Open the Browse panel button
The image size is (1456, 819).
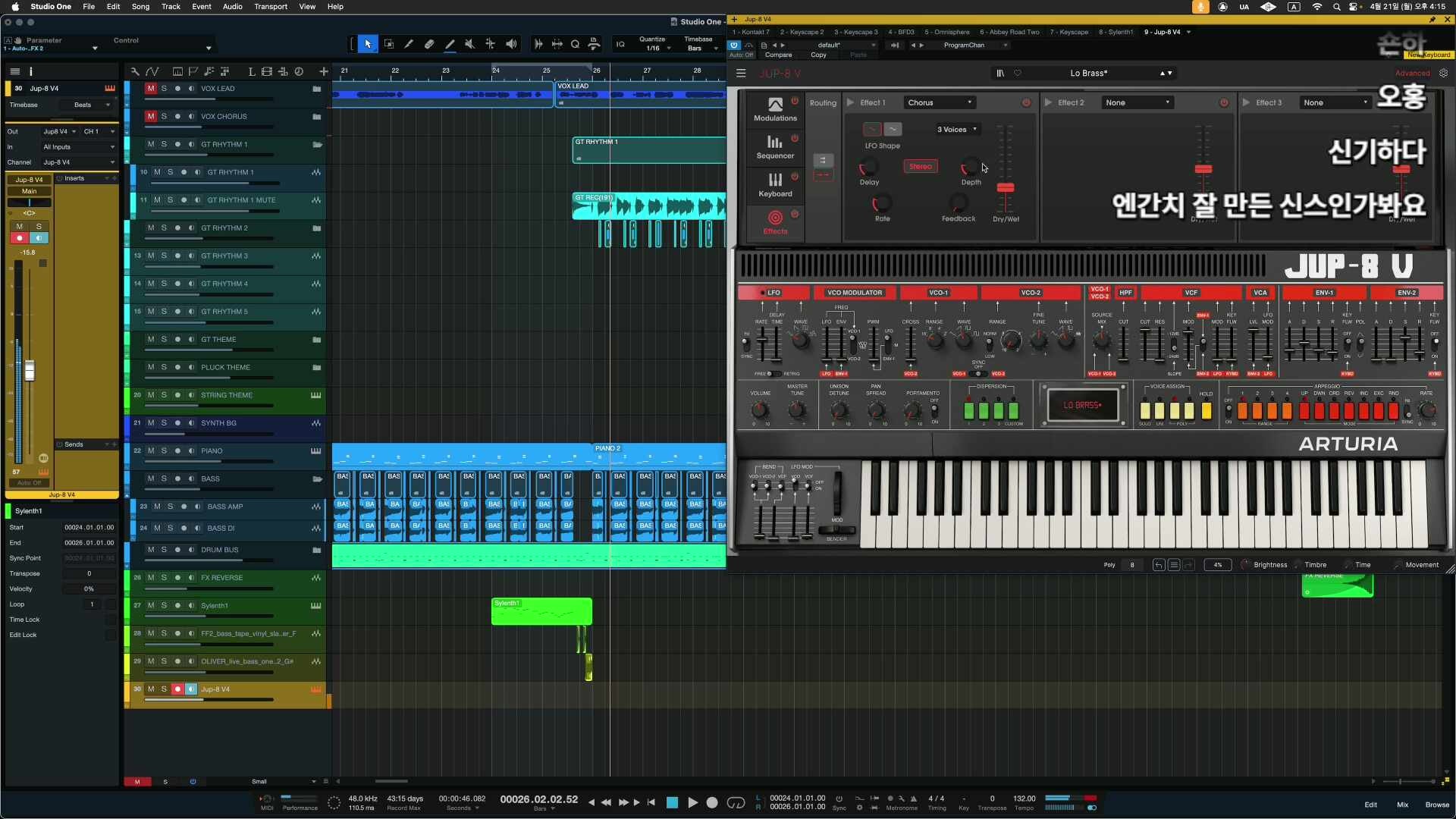(1436, 805)
